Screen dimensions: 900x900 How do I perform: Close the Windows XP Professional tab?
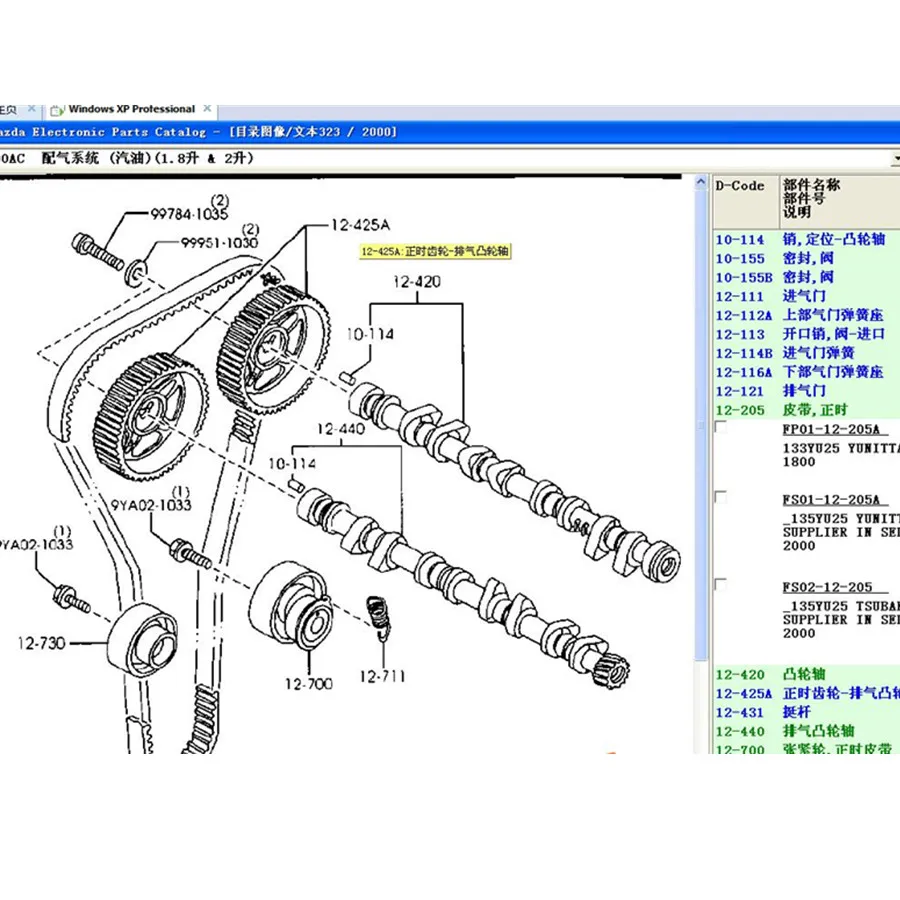(x=207, y=109)
